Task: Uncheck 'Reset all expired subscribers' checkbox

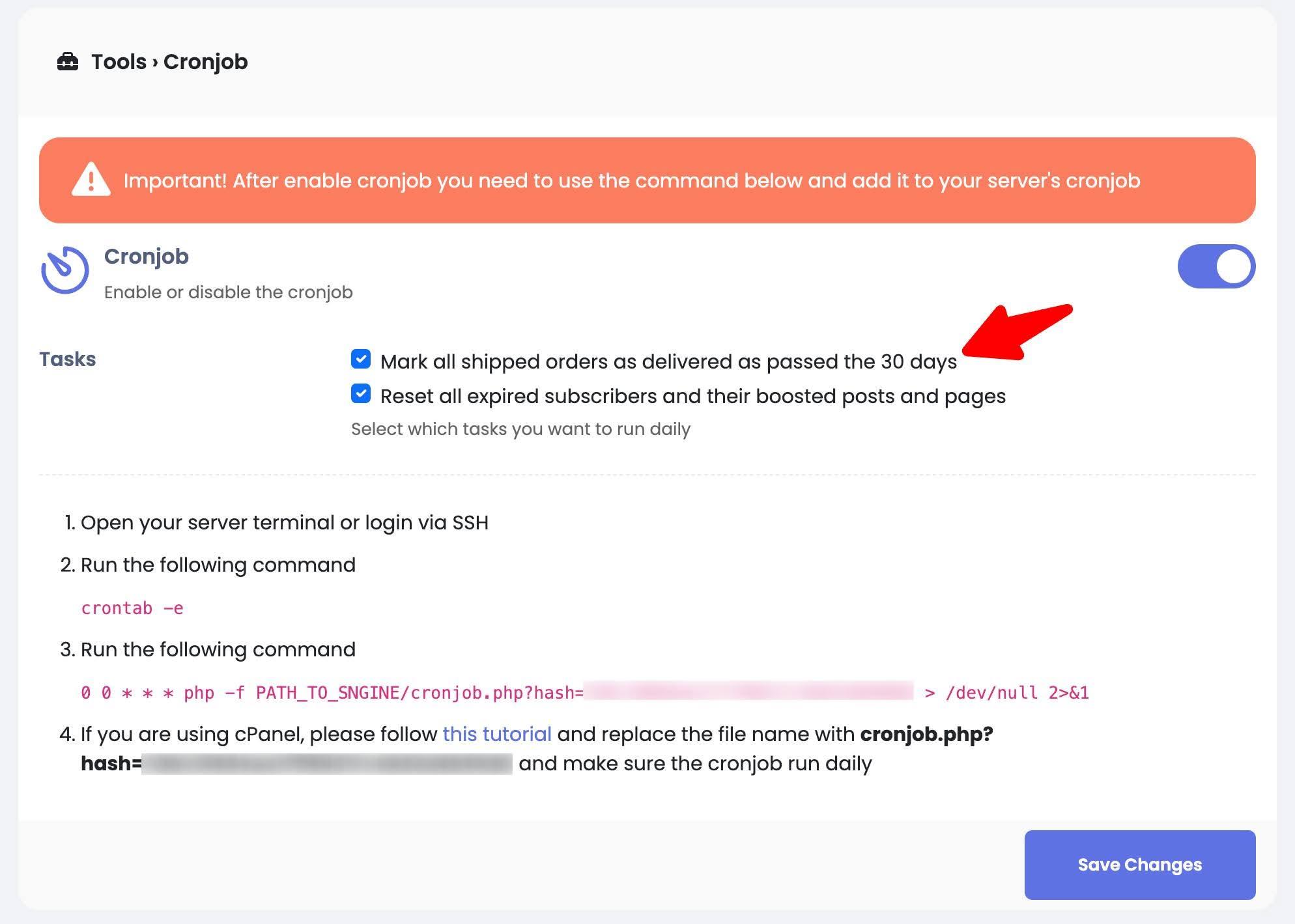Action: pos(361,394)
